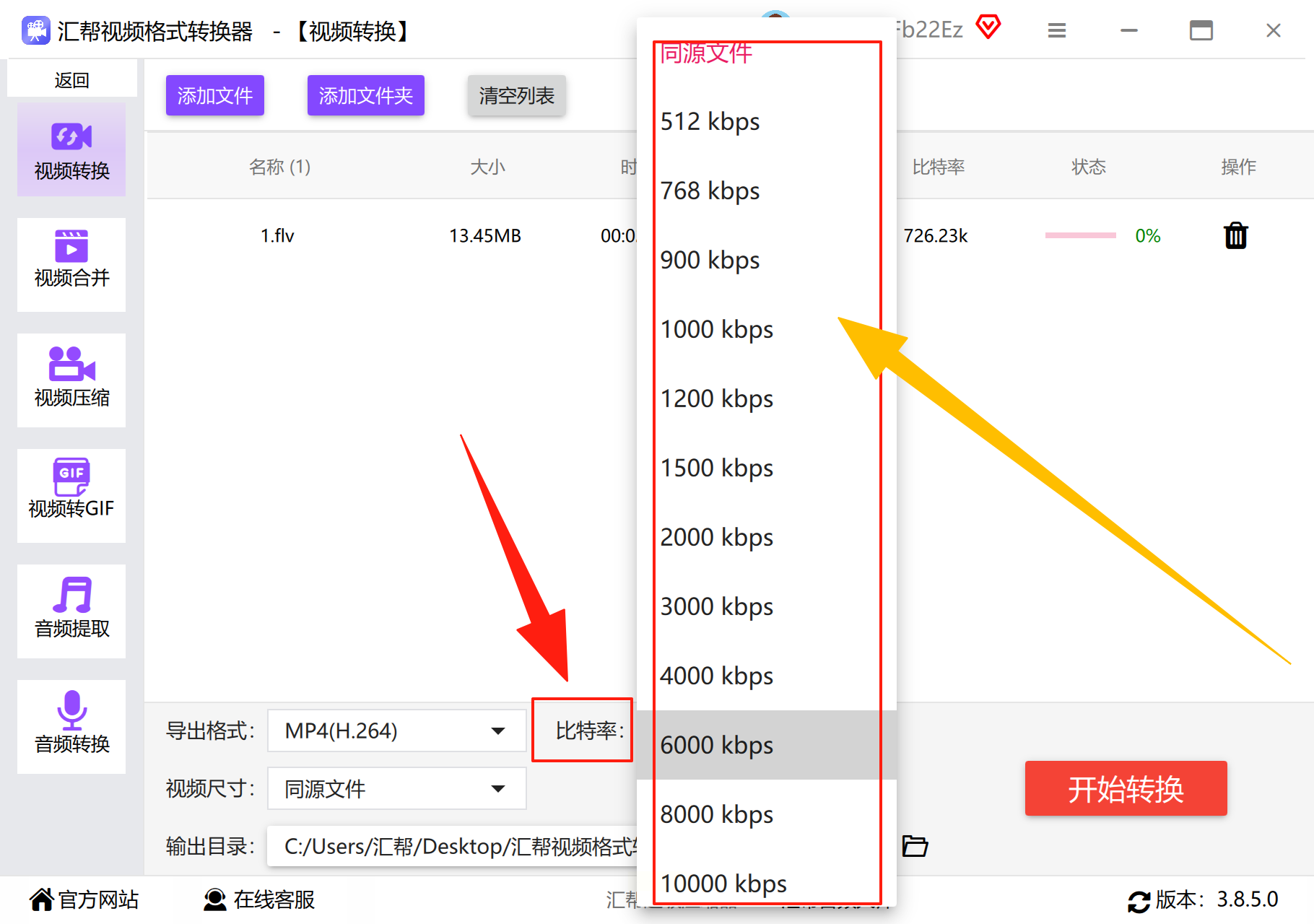
Task: Click the 清空列表 clear list button
Action: coord(516,95)
